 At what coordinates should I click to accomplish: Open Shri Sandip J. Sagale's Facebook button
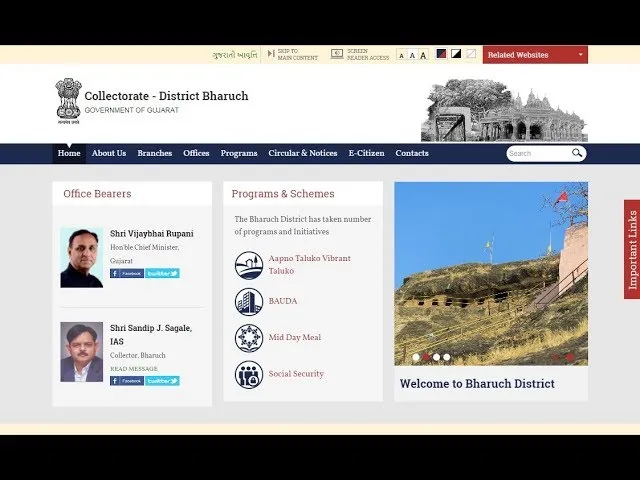tap(127, 381)
